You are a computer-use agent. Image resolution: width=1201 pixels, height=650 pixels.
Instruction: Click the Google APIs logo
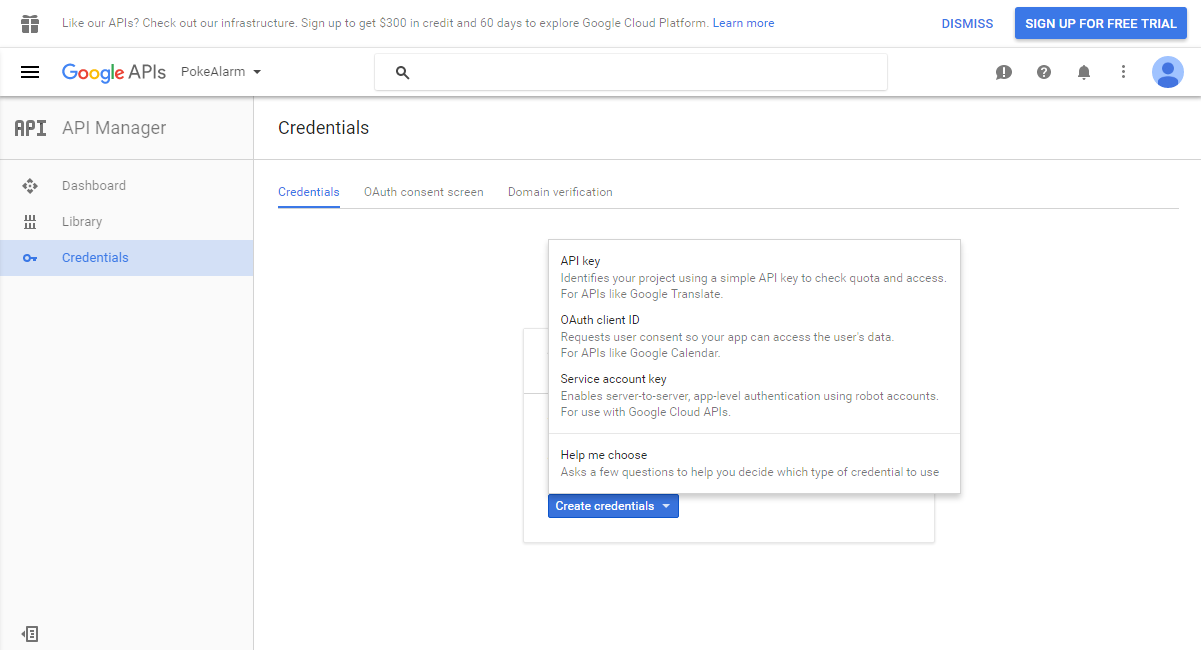point(114,72)
